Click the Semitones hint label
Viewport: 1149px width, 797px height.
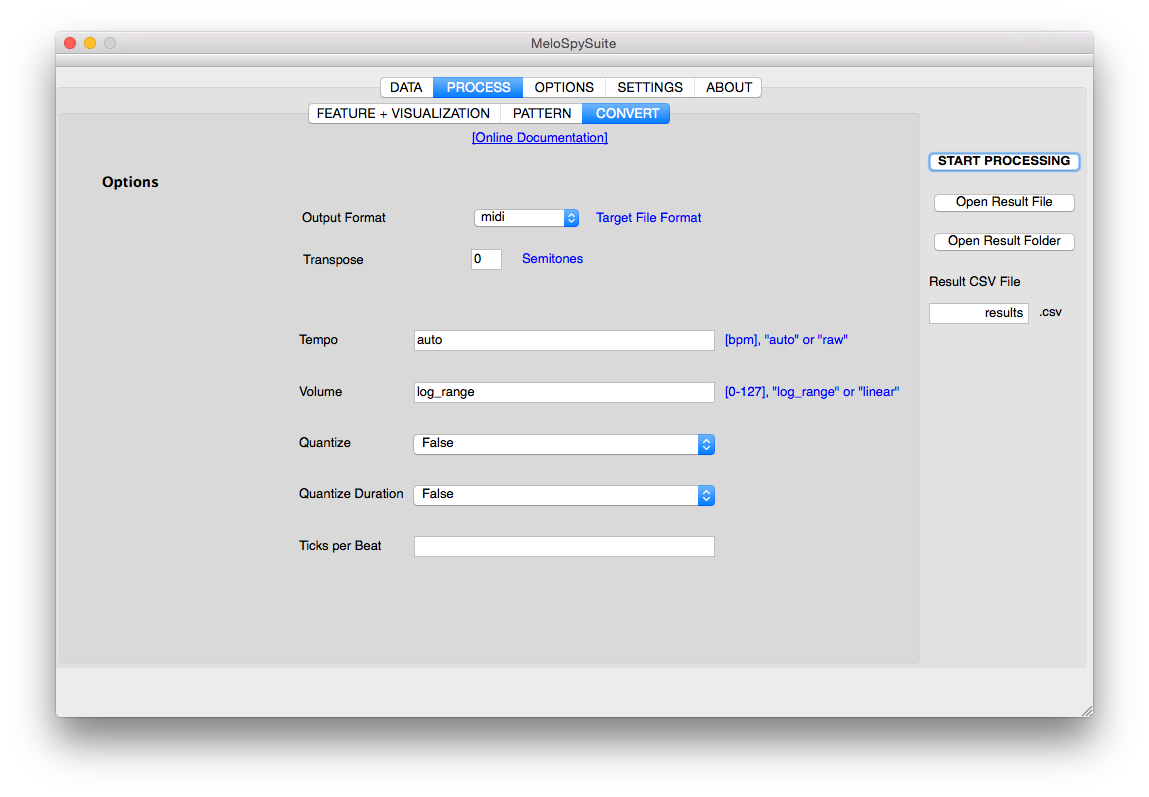click(553, 259)
